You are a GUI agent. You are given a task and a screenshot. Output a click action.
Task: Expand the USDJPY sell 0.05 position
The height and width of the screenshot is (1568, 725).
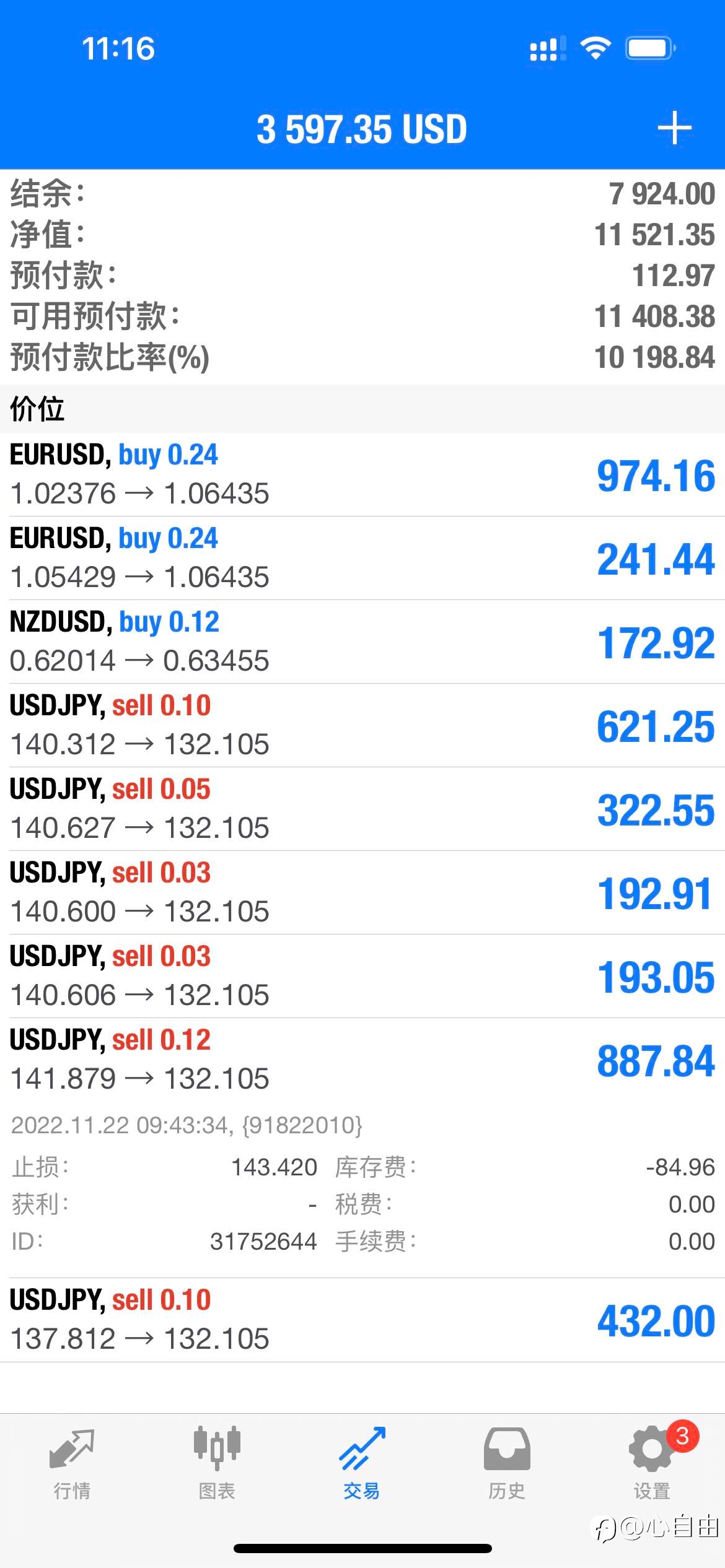(x=362, y=809)
